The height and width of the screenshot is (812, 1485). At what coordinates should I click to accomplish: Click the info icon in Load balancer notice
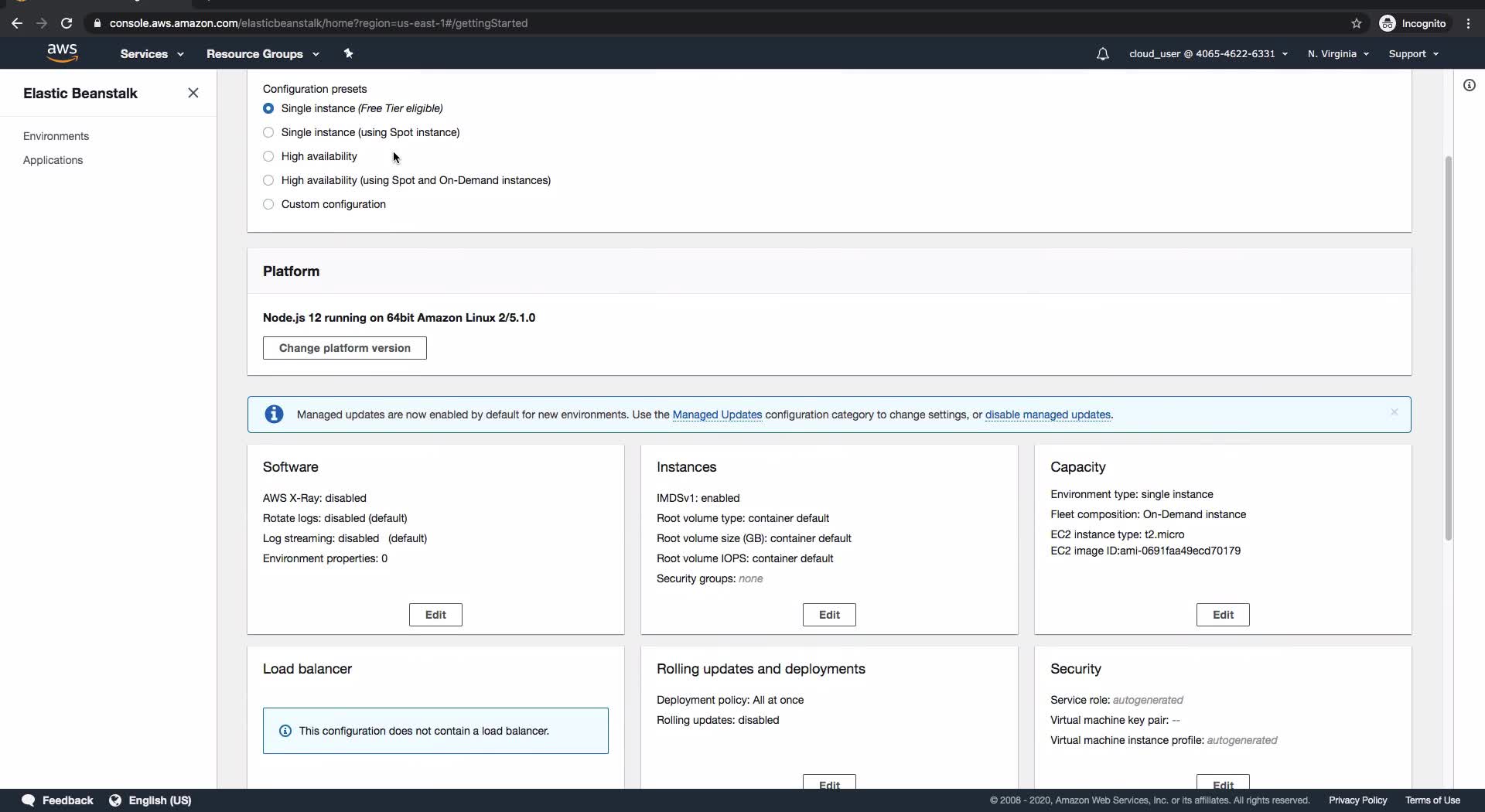[x=285, y=731]
